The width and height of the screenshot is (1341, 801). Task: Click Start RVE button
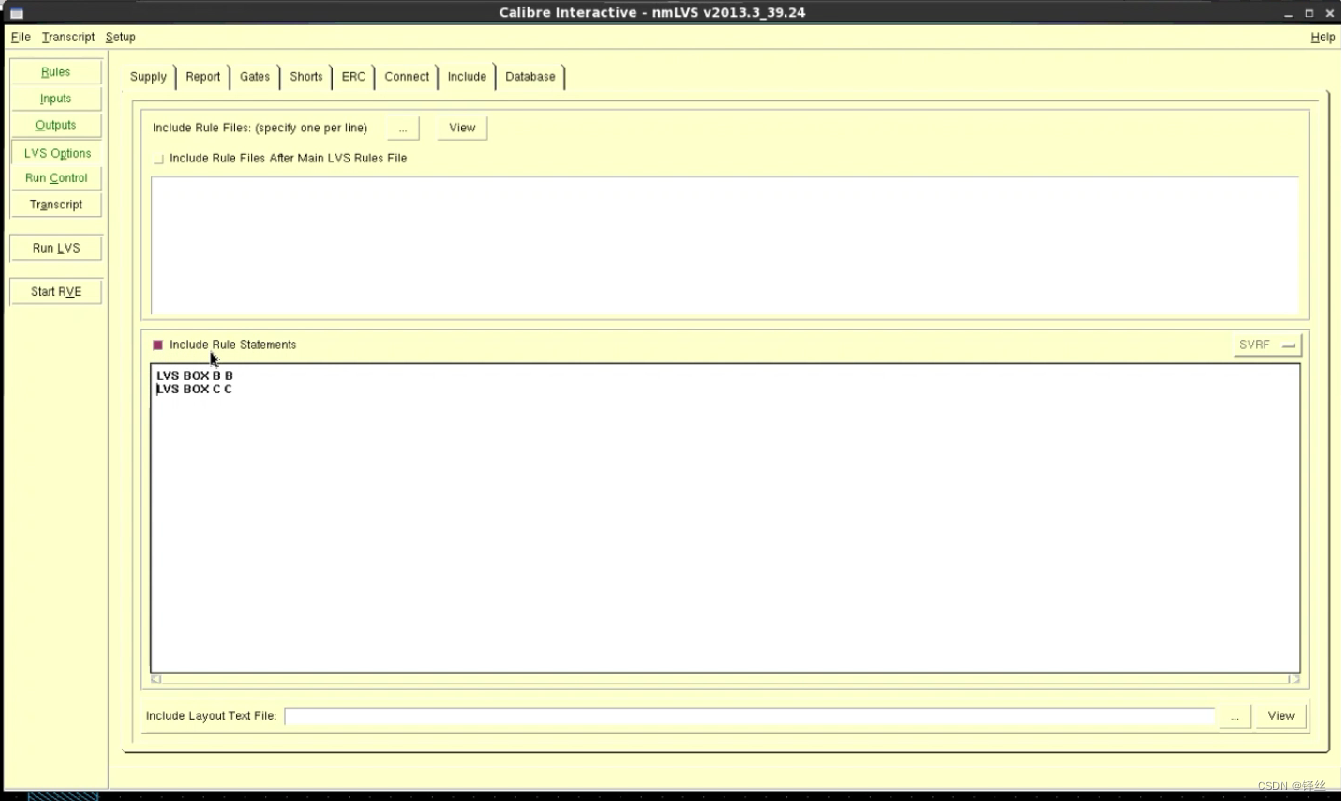(x=56, y=292)
